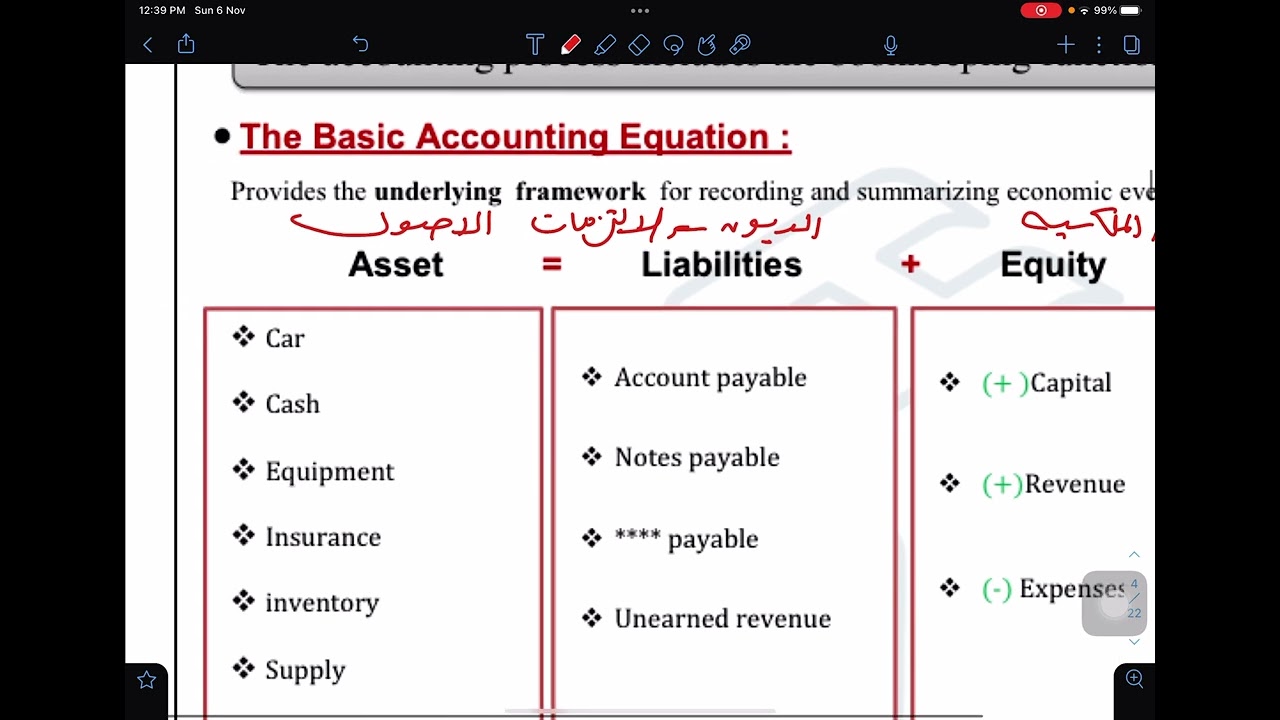Tap the microphone to record audio
Viewport: 1280px width, 720px height.
(891, 45)
